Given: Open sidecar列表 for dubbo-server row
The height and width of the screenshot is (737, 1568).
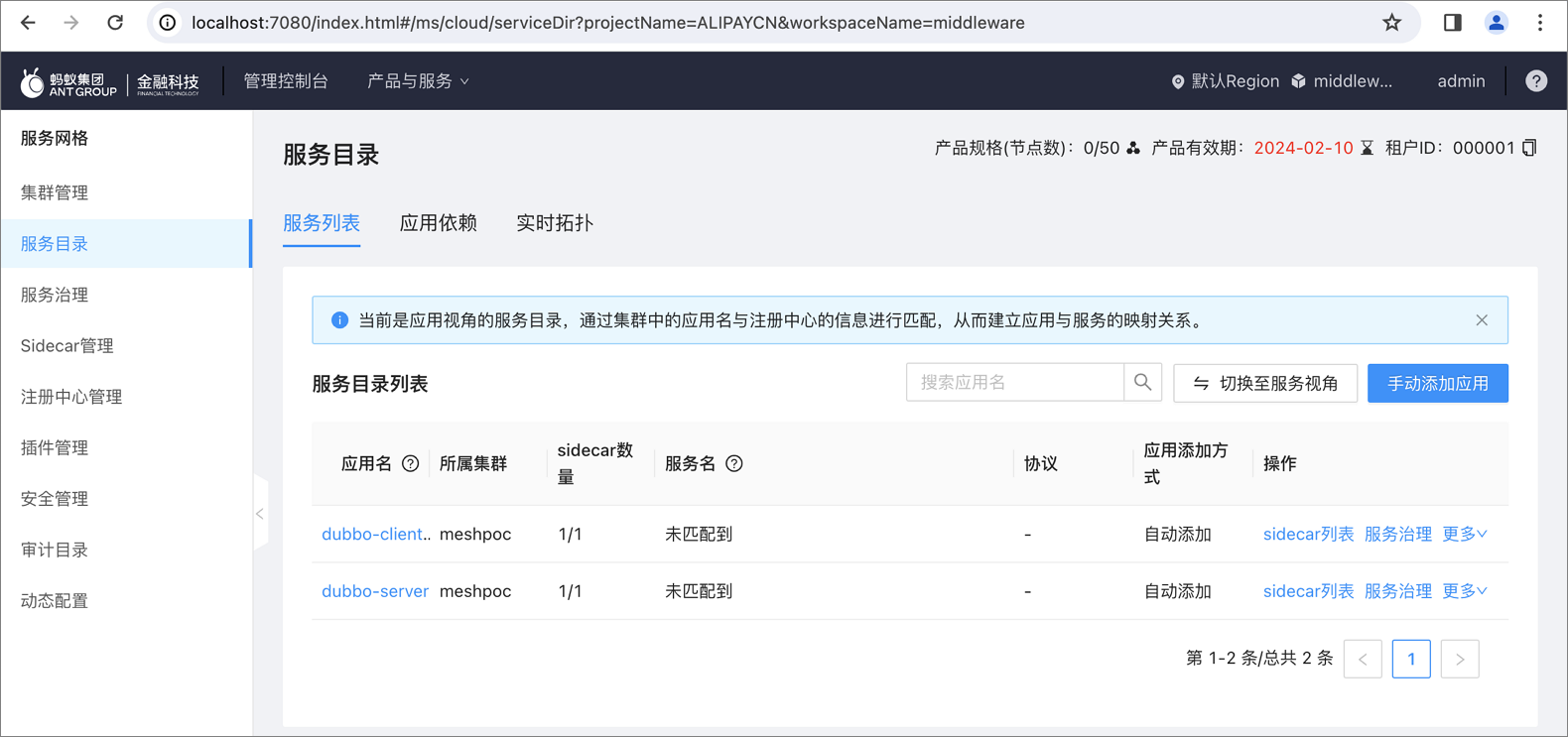Looking at the screenshot, I should coord(1308,591).
